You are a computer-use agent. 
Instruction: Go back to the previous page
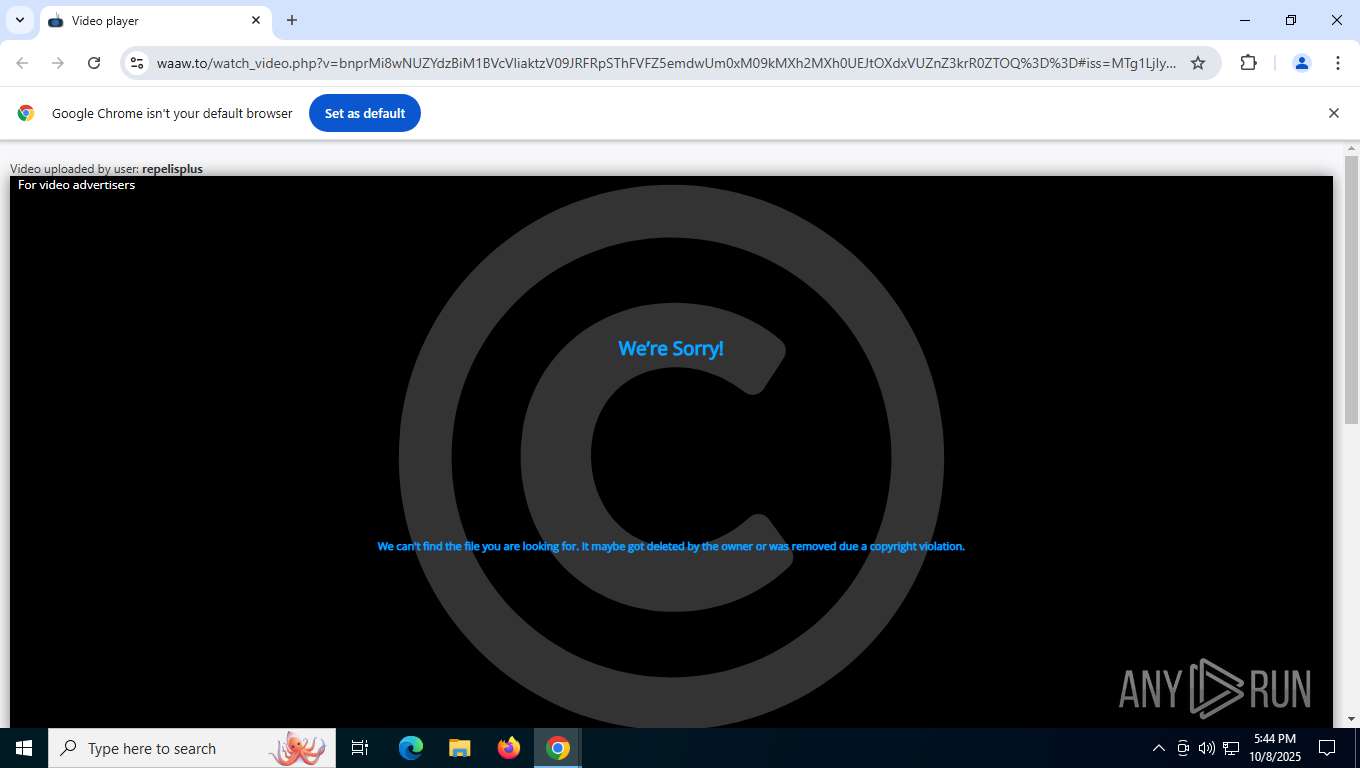(x=22, y=63)
